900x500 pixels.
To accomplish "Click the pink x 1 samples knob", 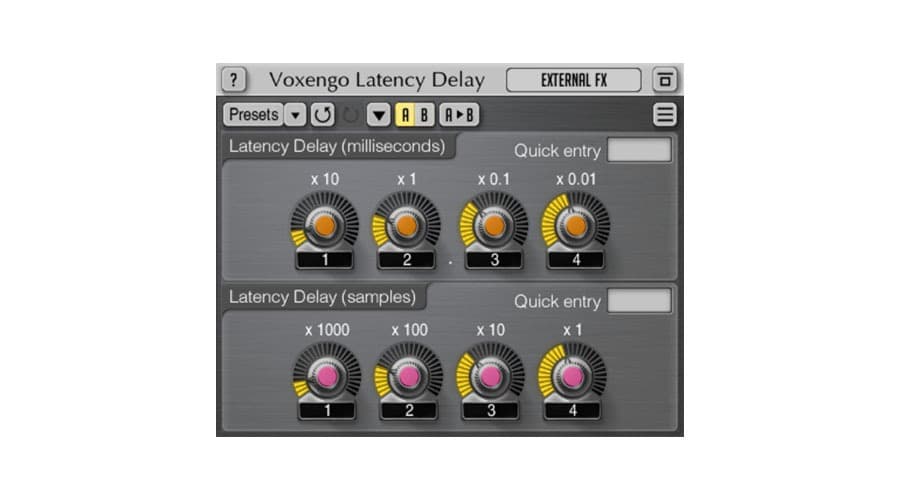I will (x=572, y=375).
